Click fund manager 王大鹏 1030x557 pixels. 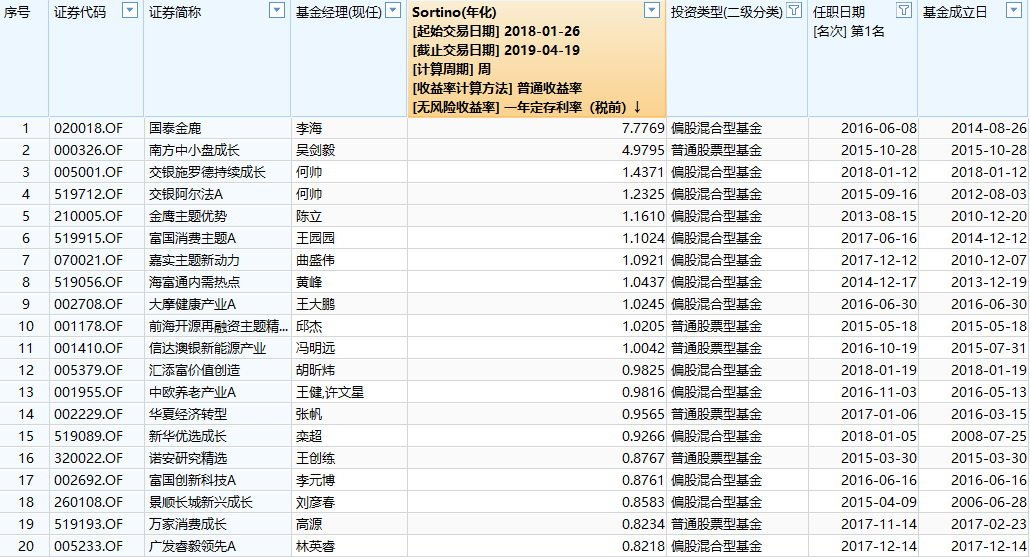click(315, 304)
